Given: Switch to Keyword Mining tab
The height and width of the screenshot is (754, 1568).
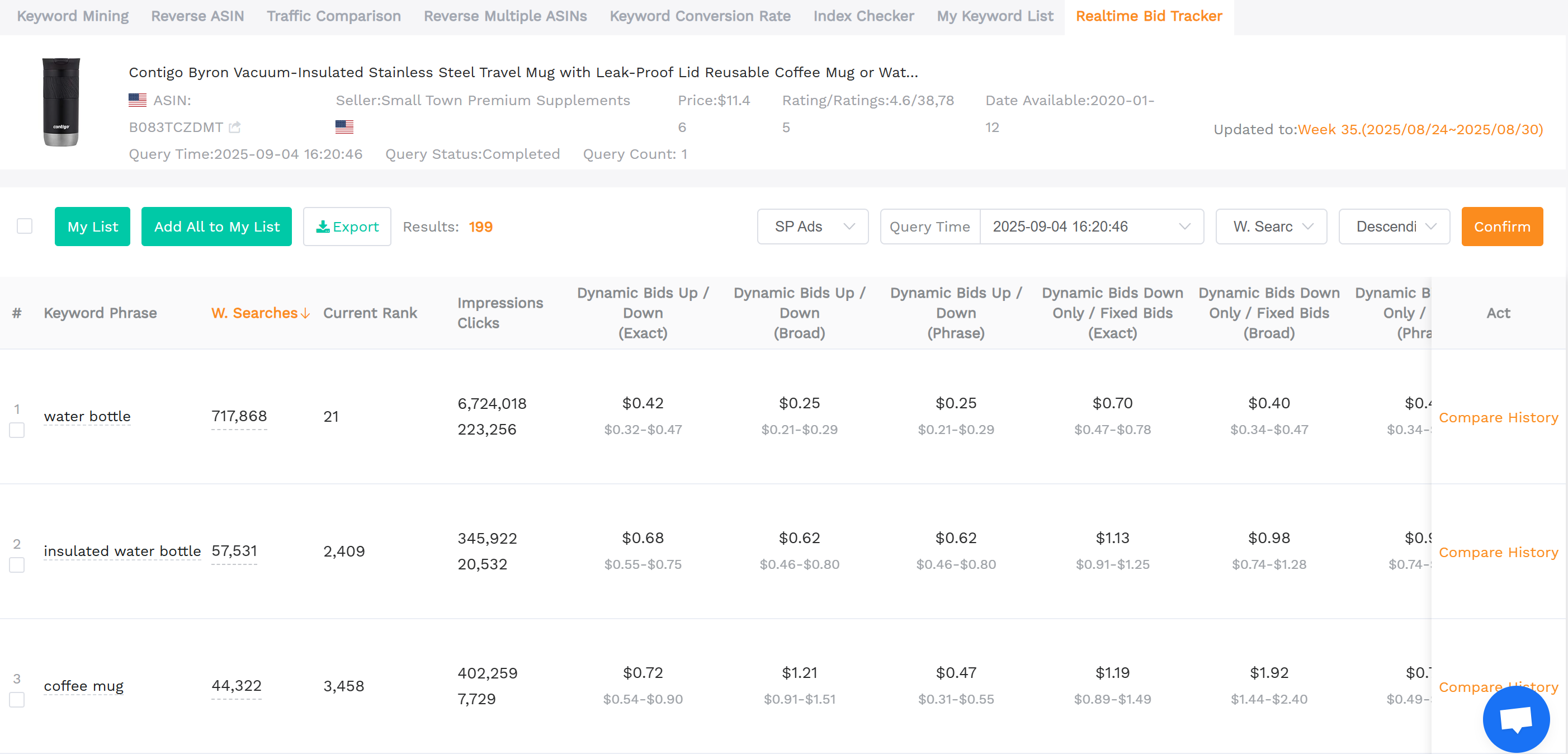Looking at the screenshot, I should coord(73,16).
